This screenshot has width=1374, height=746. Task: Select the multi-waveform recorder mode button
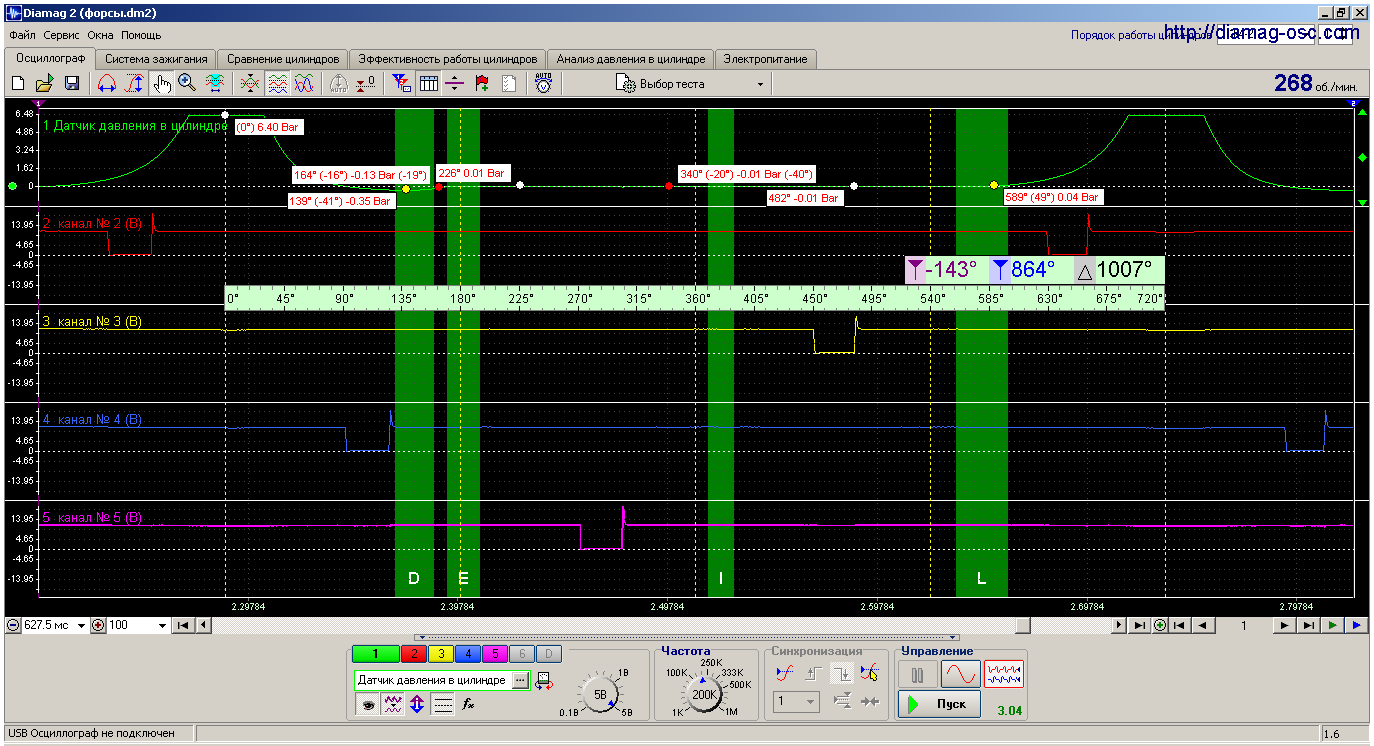point(1004,673)
